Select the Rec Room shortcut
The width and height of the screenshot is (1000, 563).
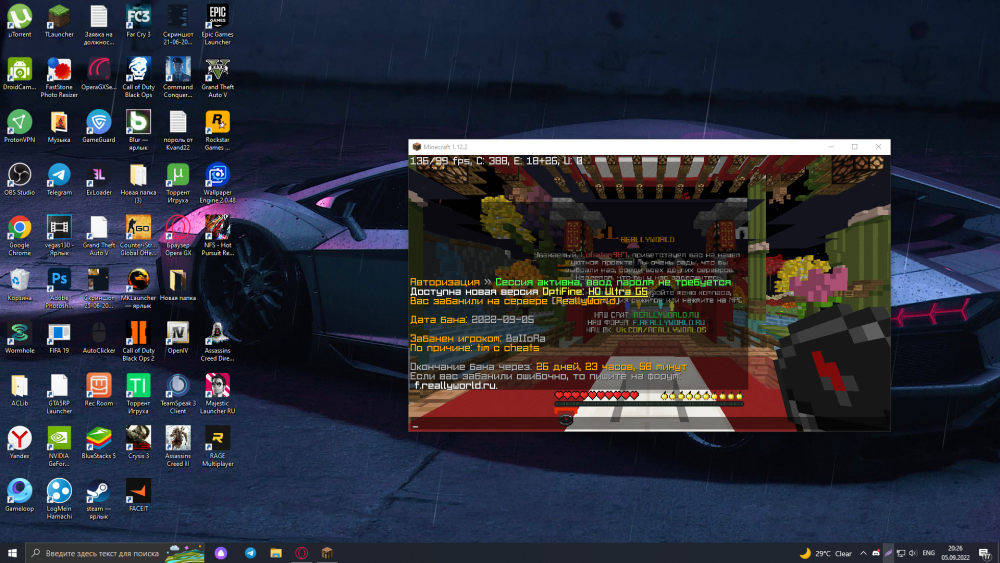(99, 390)
